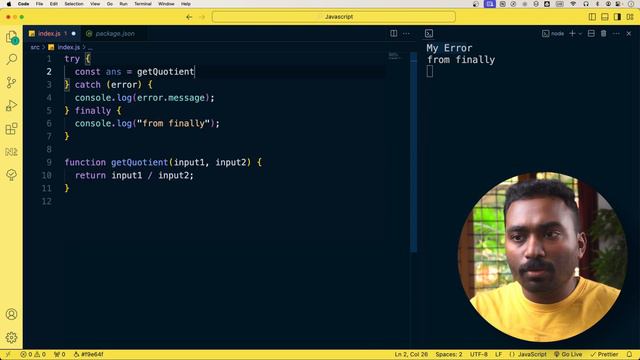Image resolution: width=640 pixels, height=360 pixels.
Task: Open the Terminal menu
Action: [x=143, y=4]
